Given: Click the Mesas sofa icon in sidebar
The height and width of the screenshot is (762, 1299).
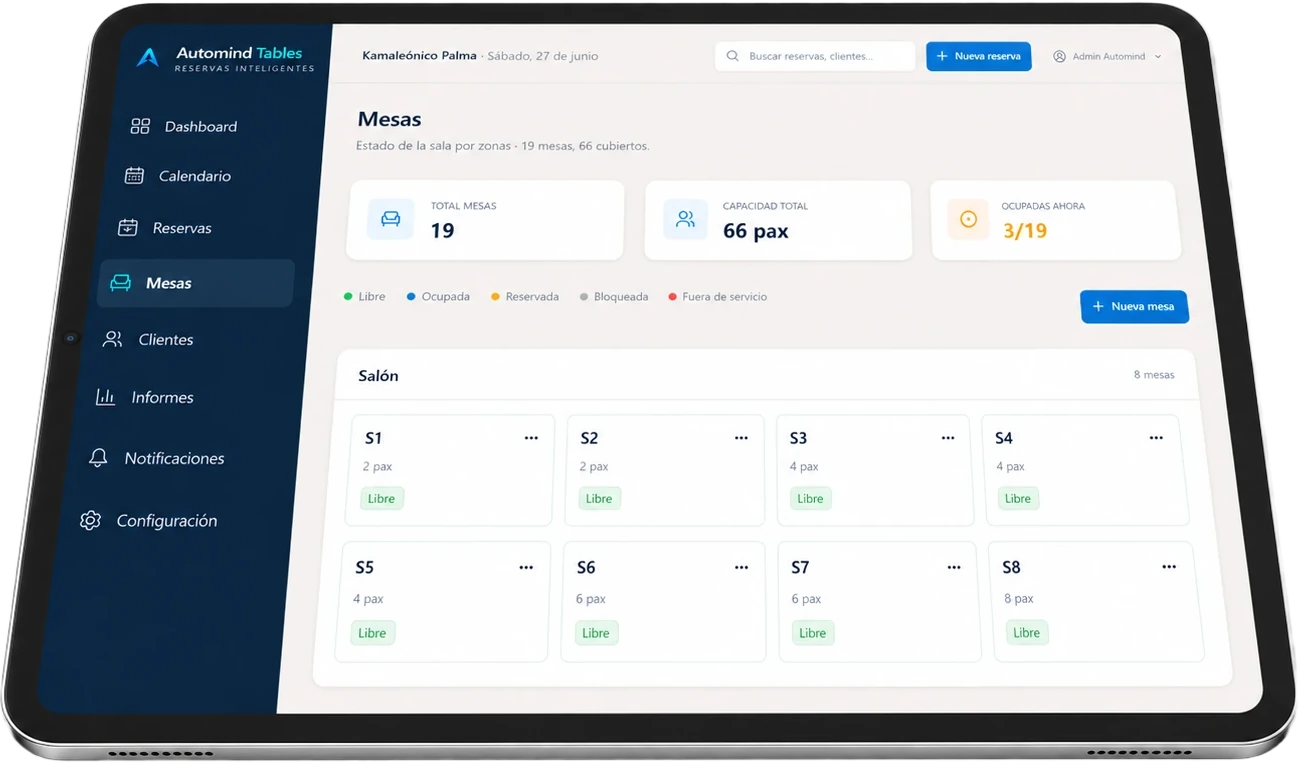Looking at the screenshot, I should (x=120, y=283).
